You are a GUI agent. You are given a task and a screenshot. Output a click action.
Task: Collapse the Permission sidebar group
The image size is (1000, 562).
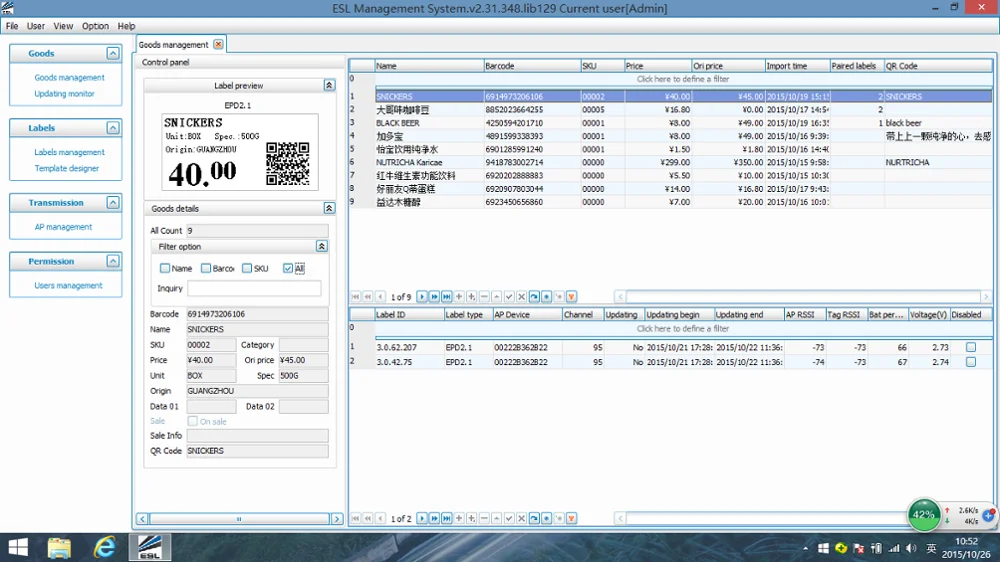point(113,262)
